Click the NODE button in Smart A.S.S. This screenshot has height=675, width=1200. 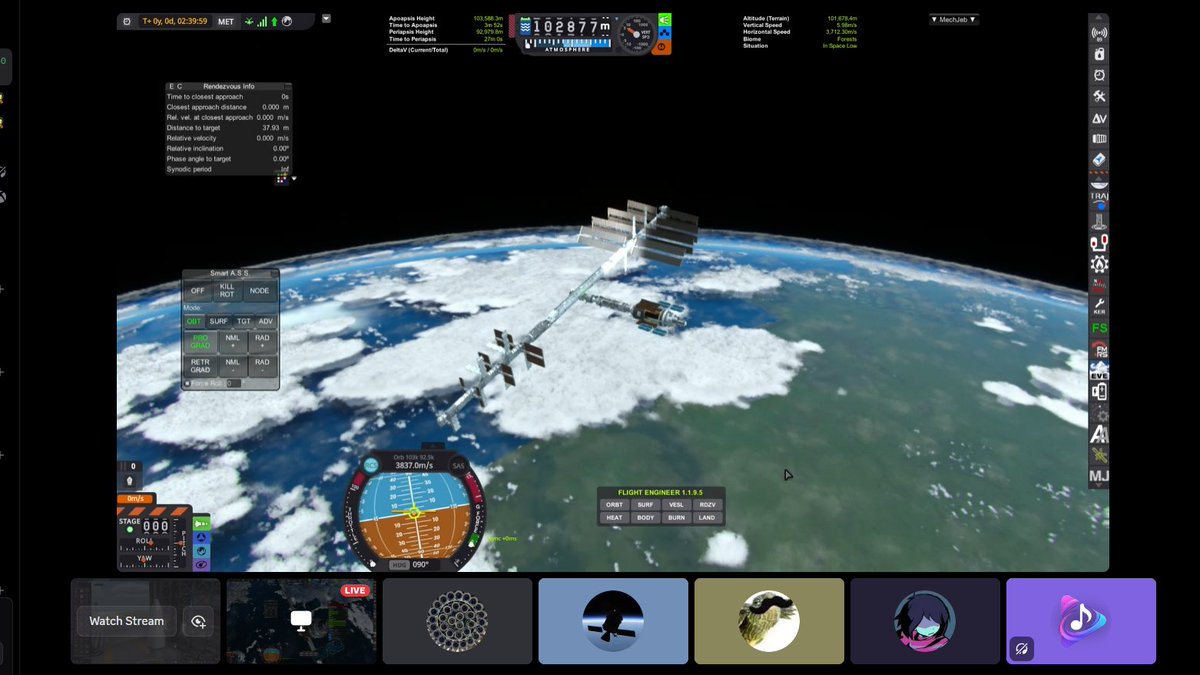click(x=259, y=291)
